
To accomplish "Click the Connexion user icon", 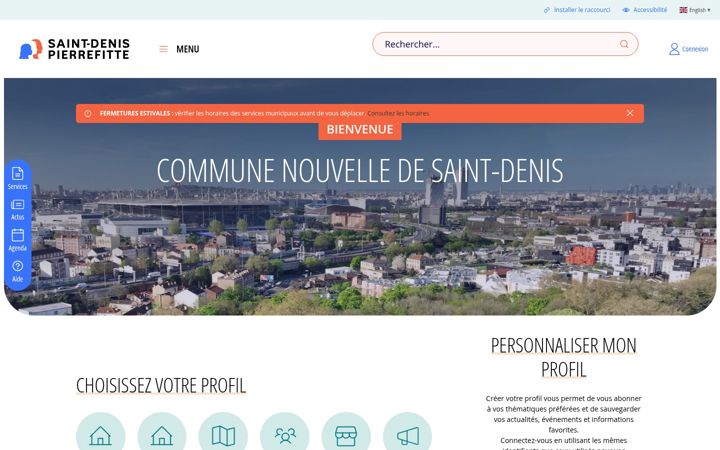I will pyautogui.click(x=674, y=49).
